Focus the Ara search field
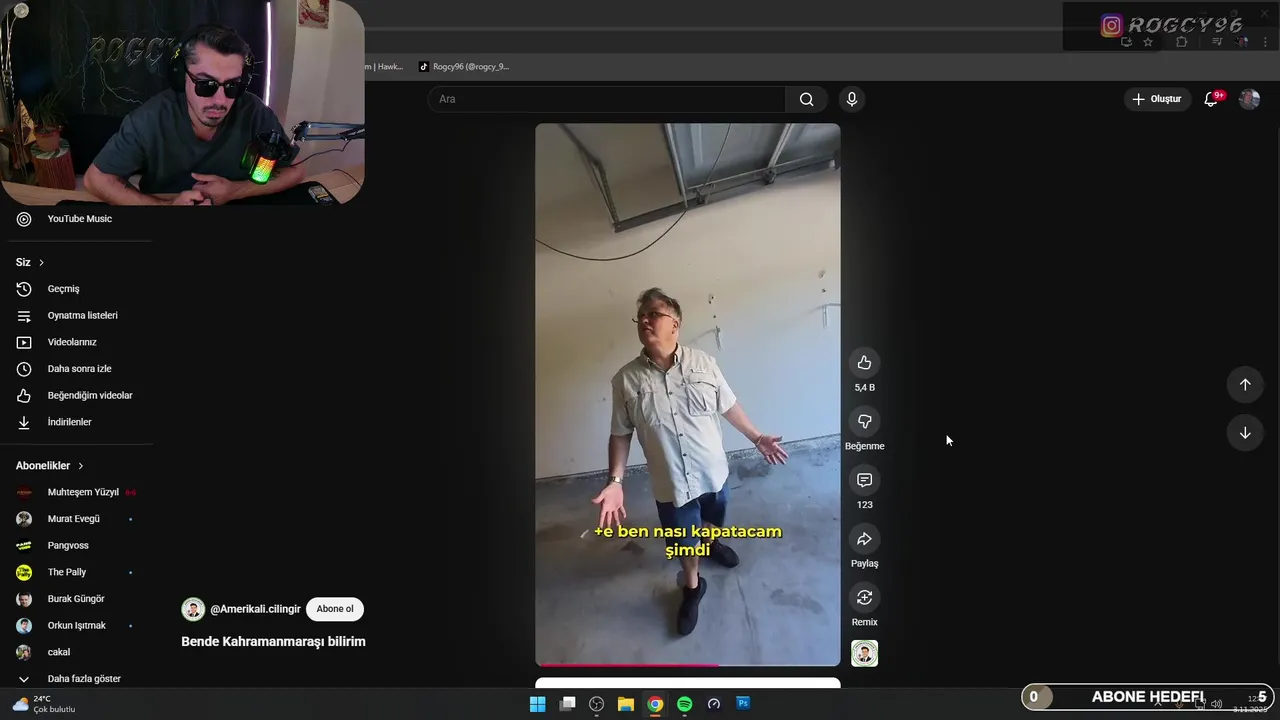This screenshot has height=720, width=1280. (x=607, y=99)
